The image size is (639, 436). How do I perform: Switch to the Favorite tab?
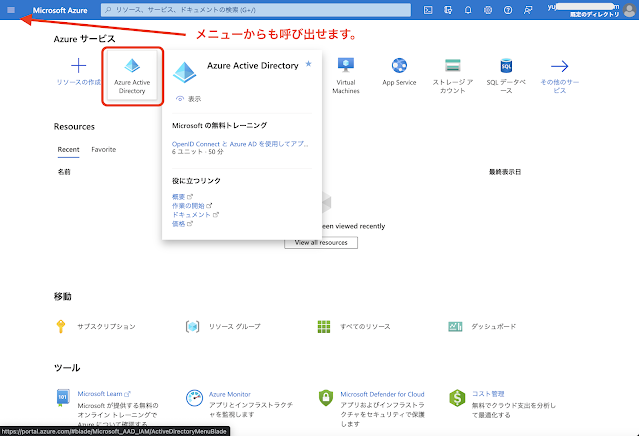[104, 150]
